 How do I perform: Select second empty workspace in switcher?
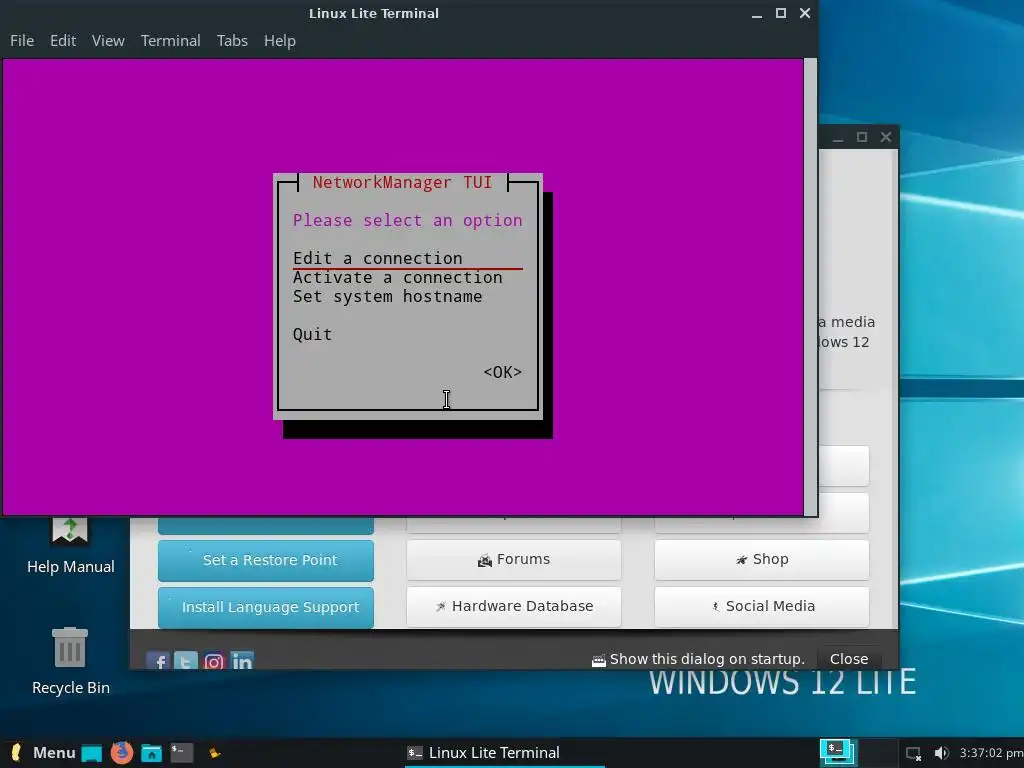click(x=876, y=753)
